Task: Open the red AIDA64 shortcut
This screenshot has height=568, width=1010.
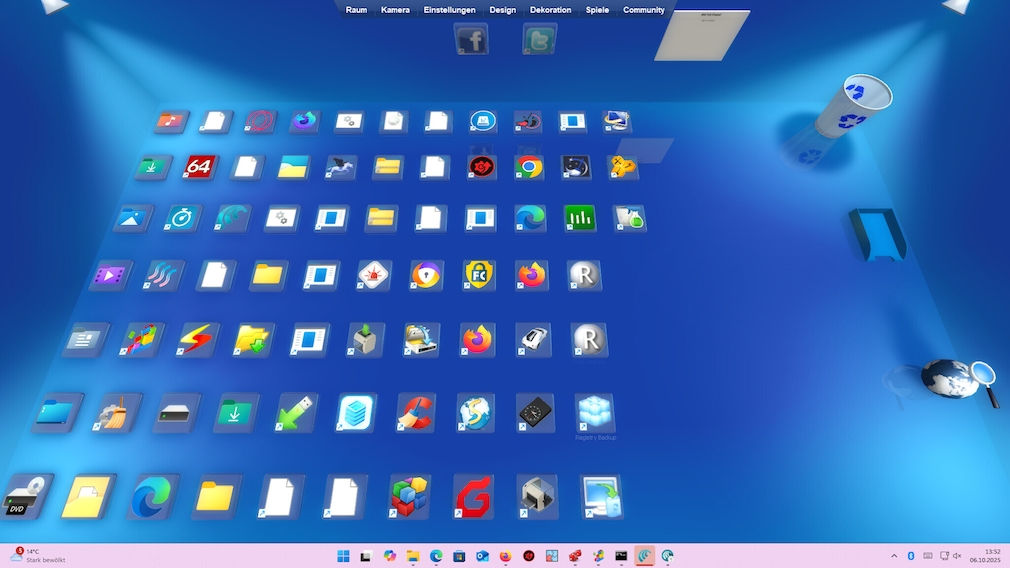Action: coord(198,167)
